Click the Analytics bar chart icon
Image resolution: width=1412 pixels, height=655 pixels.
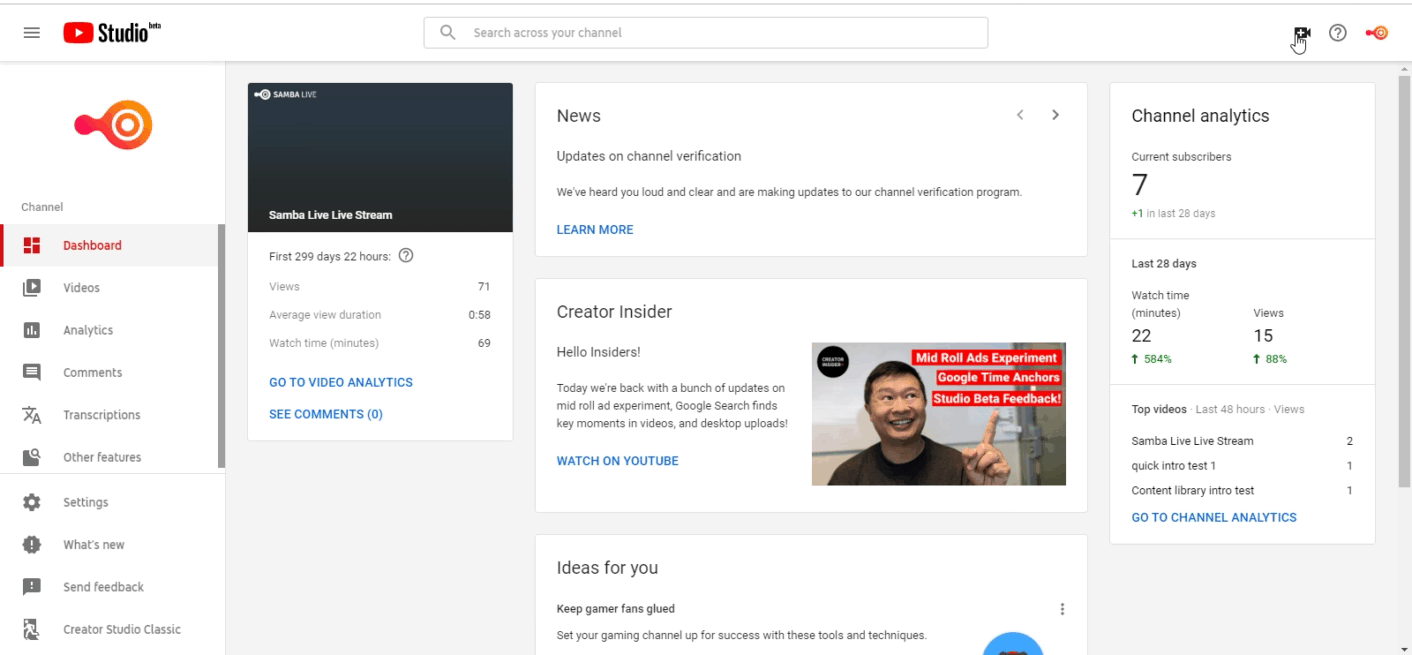click(32, 330)
